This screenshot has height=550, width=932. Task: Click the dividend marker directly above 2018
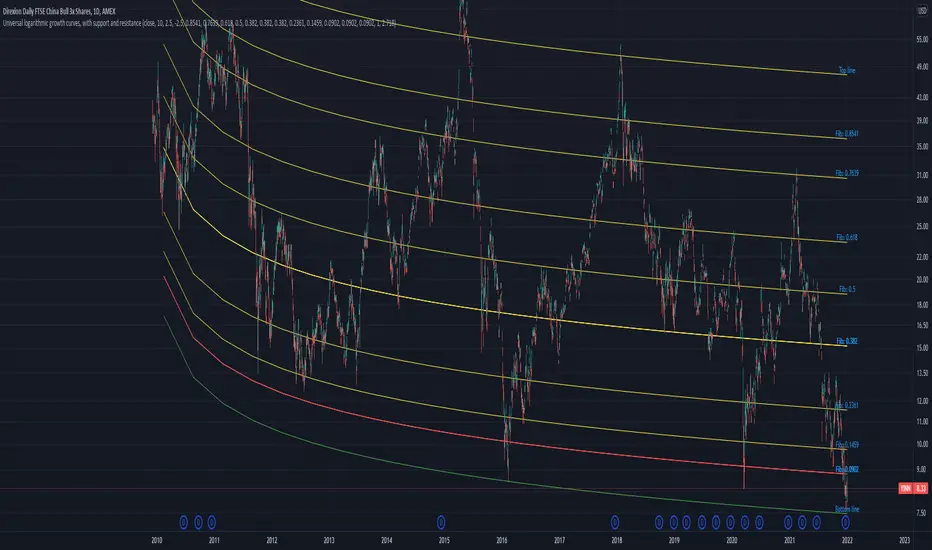point(615,523)
